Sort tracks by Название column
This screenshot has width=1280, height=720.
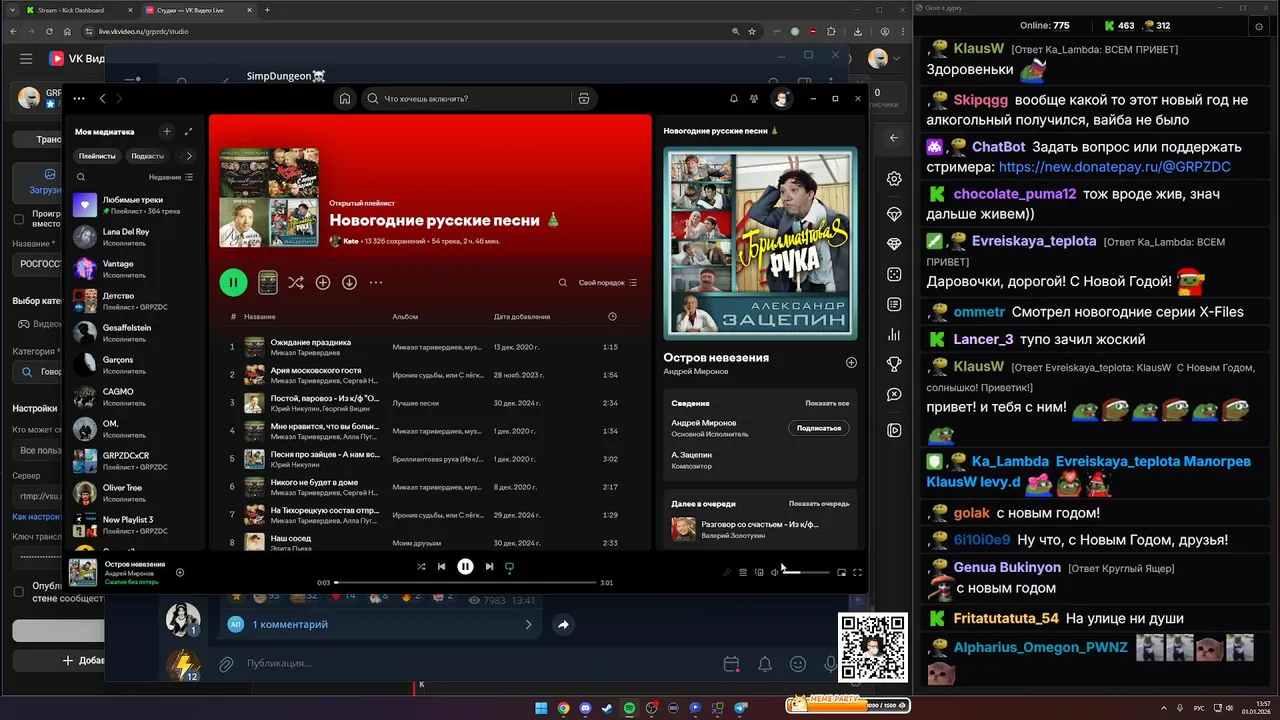coord(260,317)
